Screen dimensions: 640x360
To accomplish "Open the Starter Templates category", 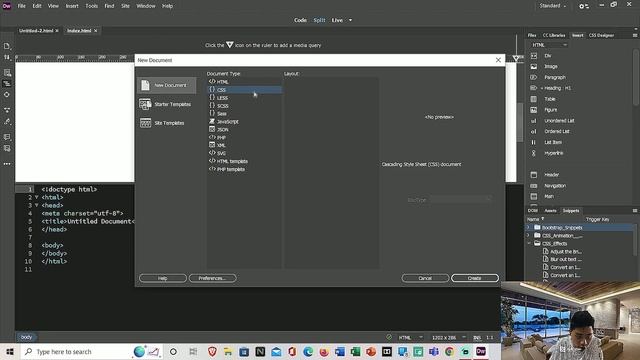I will coord(167,104).
